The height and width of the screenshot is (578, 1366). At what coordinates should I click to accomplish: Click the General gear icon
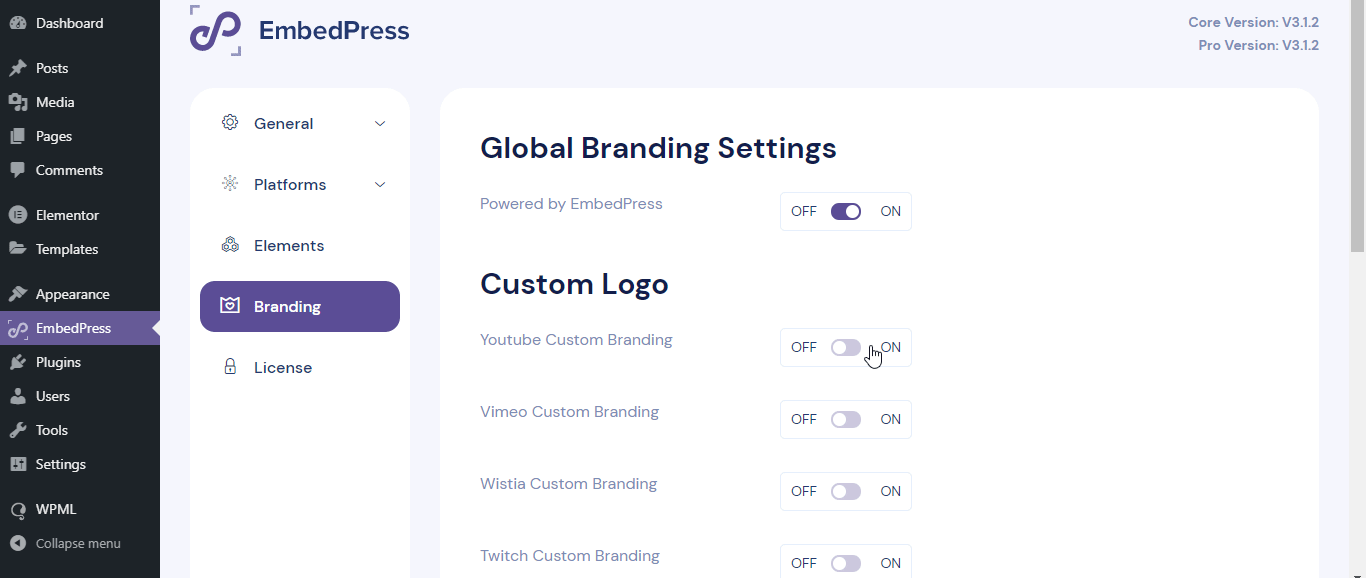(230, 123)
